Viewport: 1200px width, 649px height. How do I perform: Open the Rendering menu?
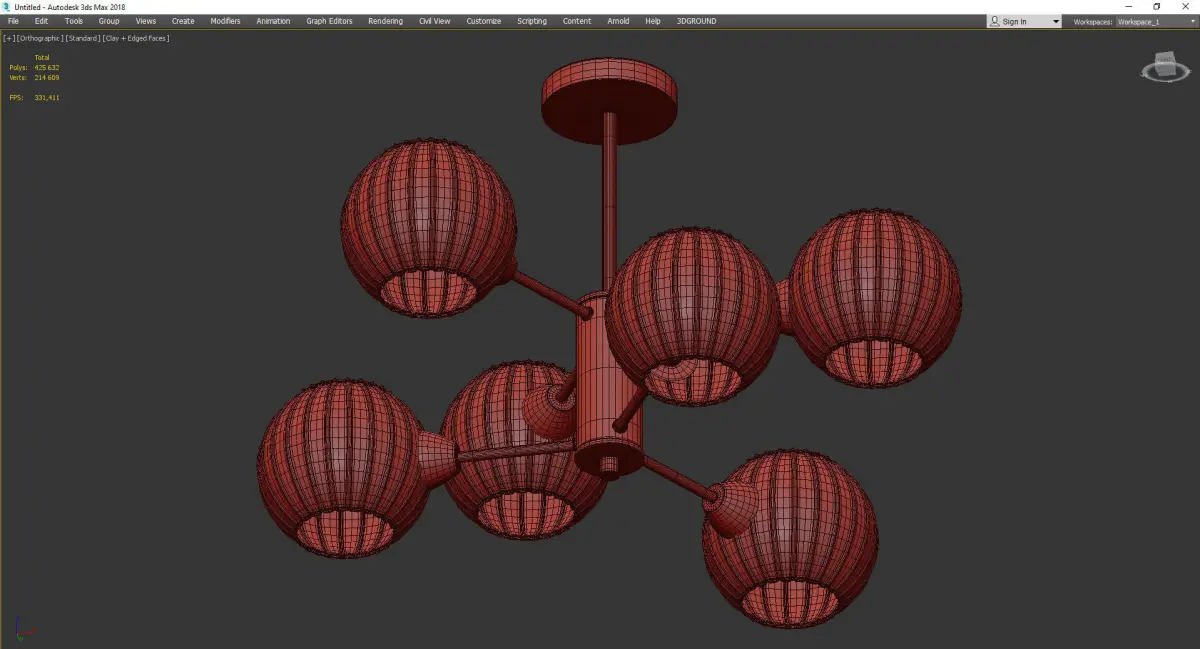[x=385, y=21]
